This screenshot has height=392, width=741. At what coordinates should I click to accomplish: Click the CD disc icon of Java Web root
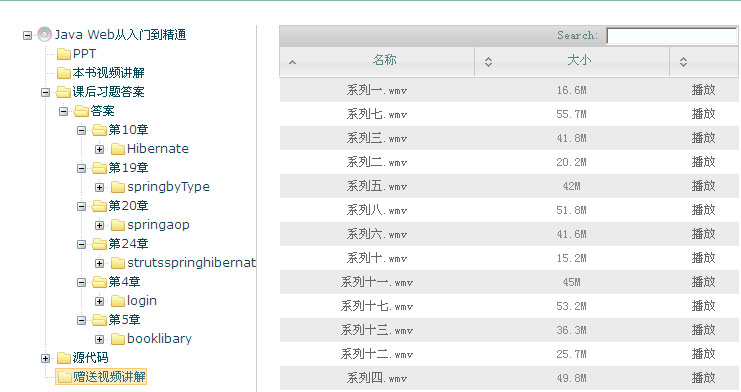pyautogui.click(x=44, y=34)
